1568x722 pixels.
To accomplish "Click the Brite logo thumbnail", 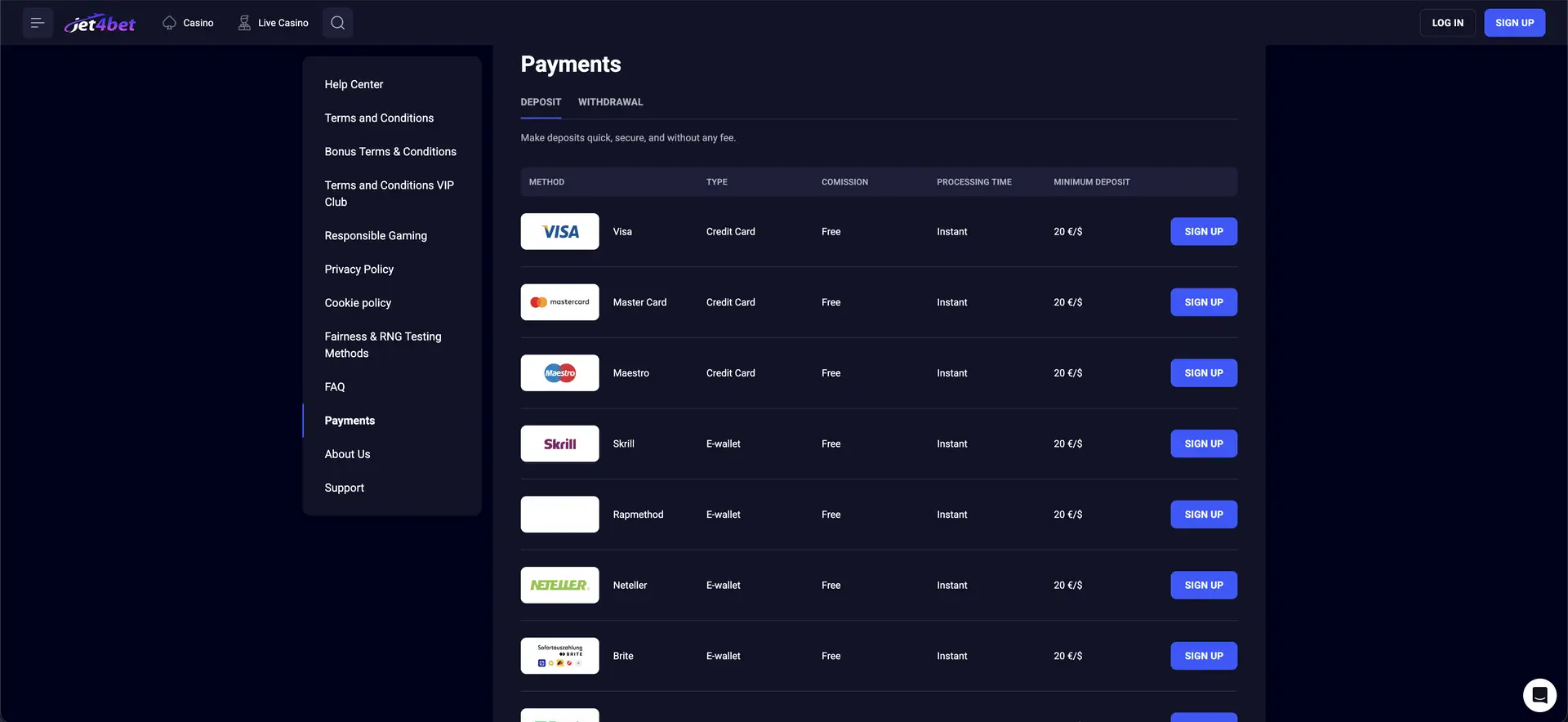I will (559, 656).
